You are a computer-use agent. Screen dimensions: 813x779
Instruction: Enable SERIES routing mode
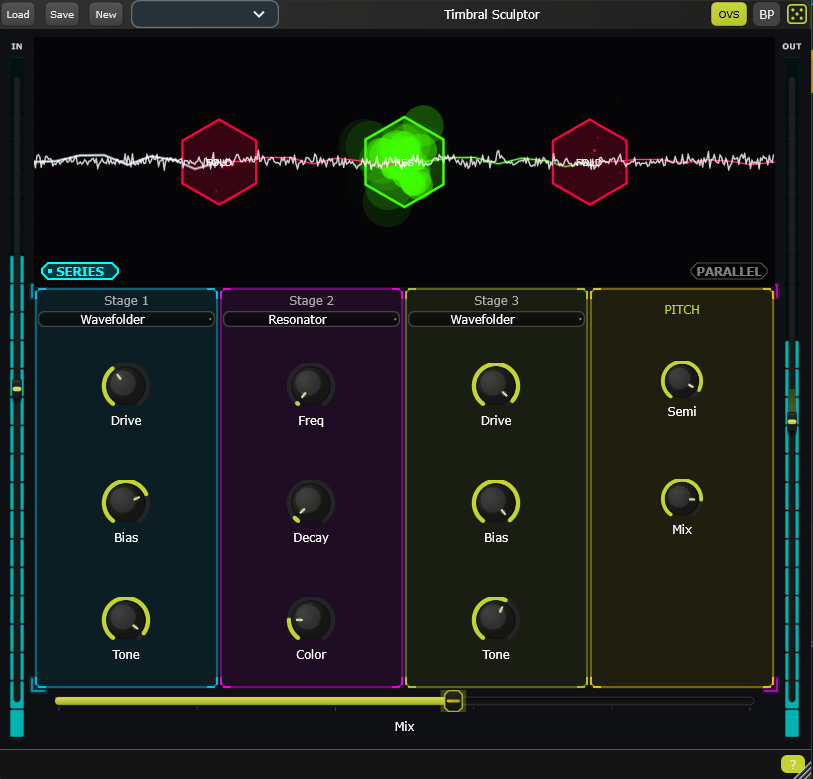point(79,270)
